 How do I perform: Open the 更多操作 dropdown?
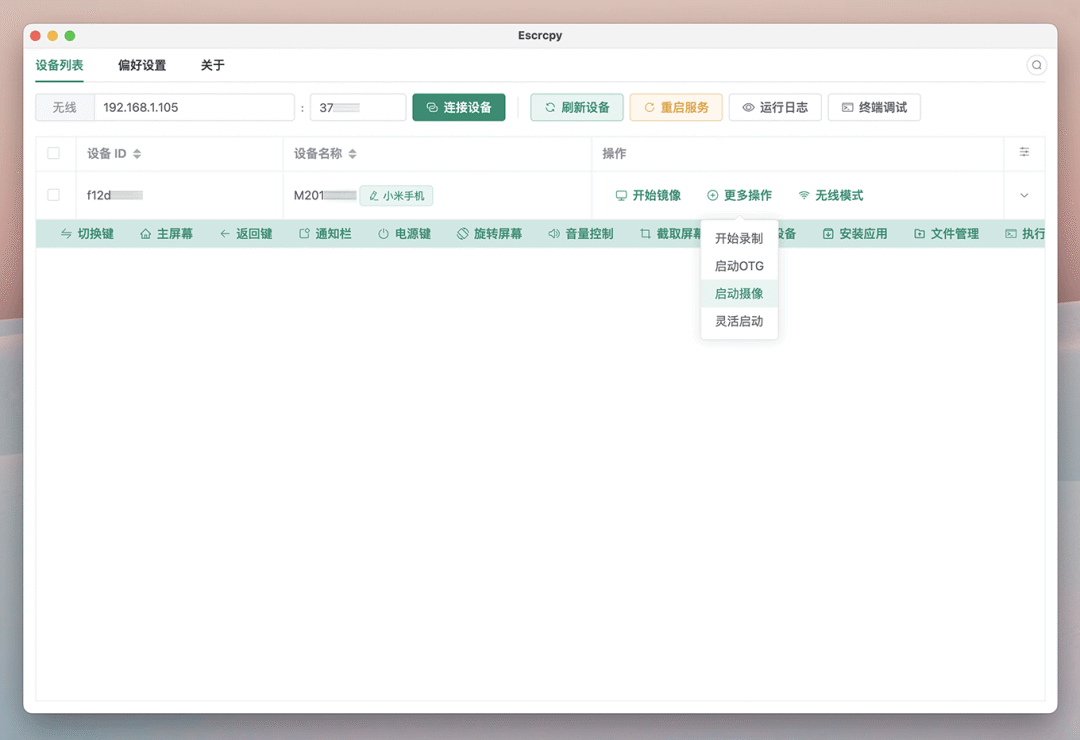[739, 196]
